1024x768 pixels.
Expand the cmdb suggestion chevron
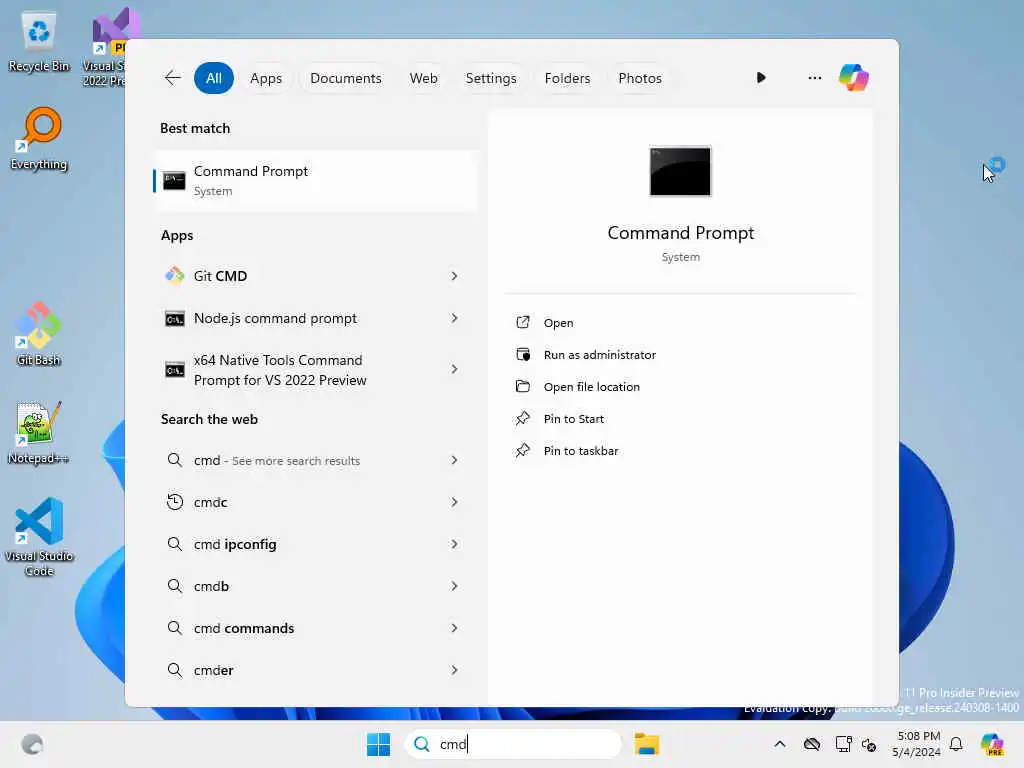pos(455,586)
